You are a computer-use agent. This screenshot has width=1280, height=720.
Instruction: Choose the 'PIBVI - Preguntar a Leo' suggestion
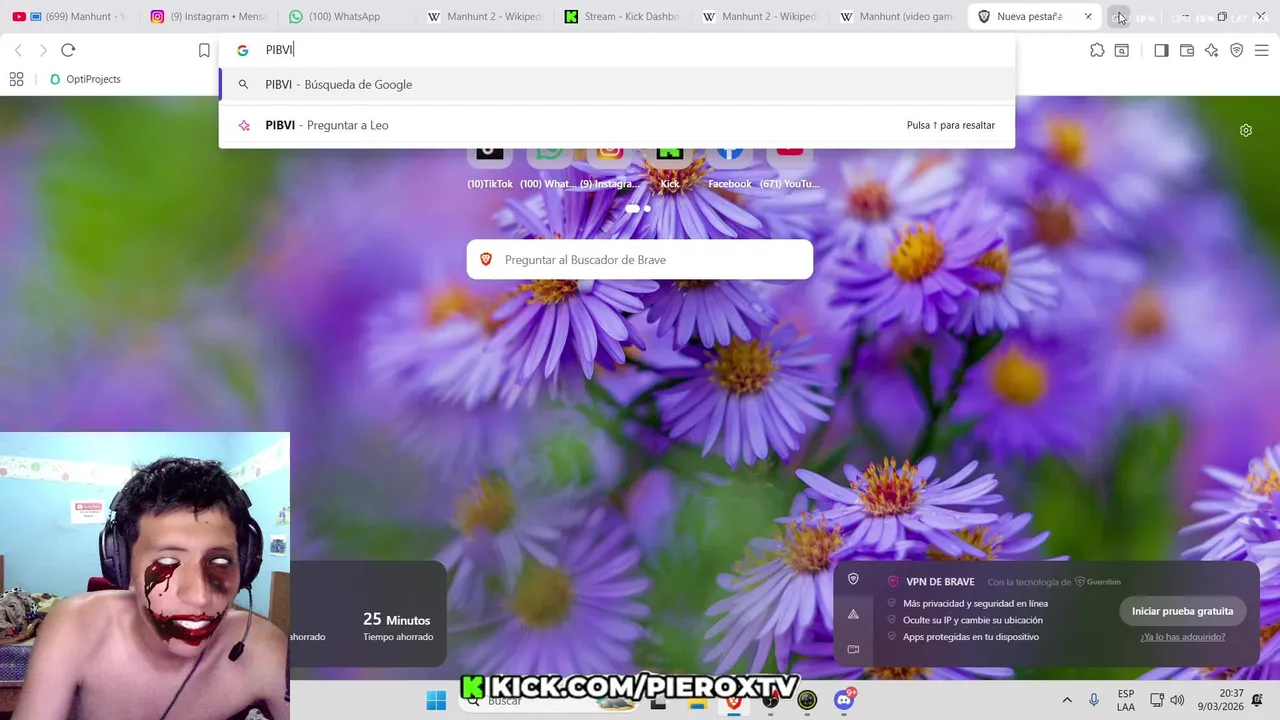[616, 125]
